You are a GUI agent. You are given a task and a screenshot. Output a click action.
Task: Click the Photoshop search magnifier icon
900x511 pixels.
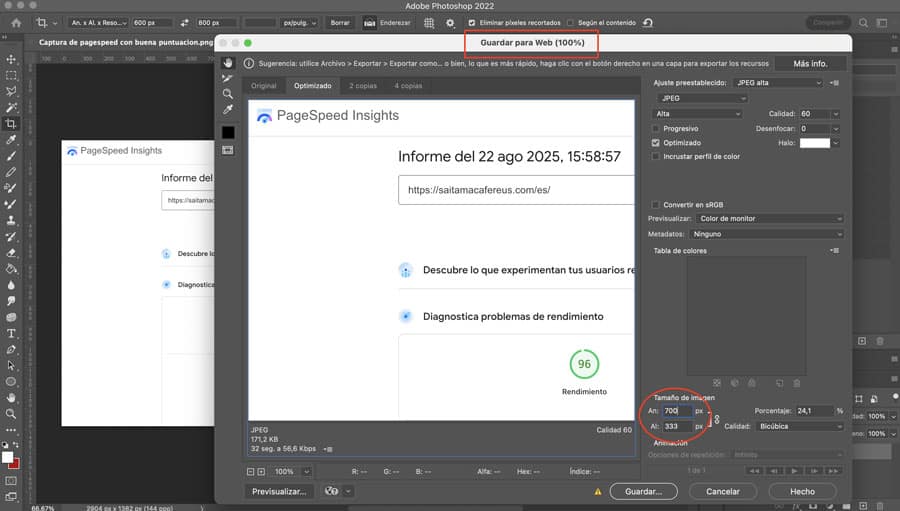pos(863,23)
